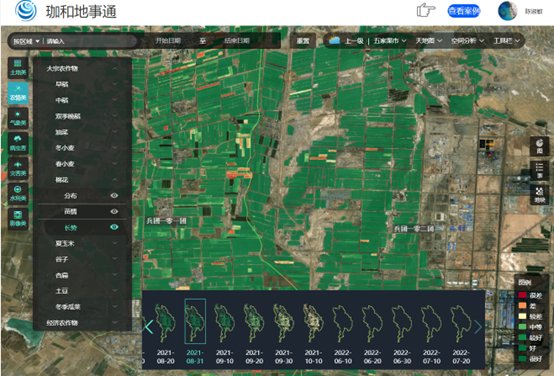Select the 农情类 sidebar icon
Screen dimensions: 554x376
point(18,93)
